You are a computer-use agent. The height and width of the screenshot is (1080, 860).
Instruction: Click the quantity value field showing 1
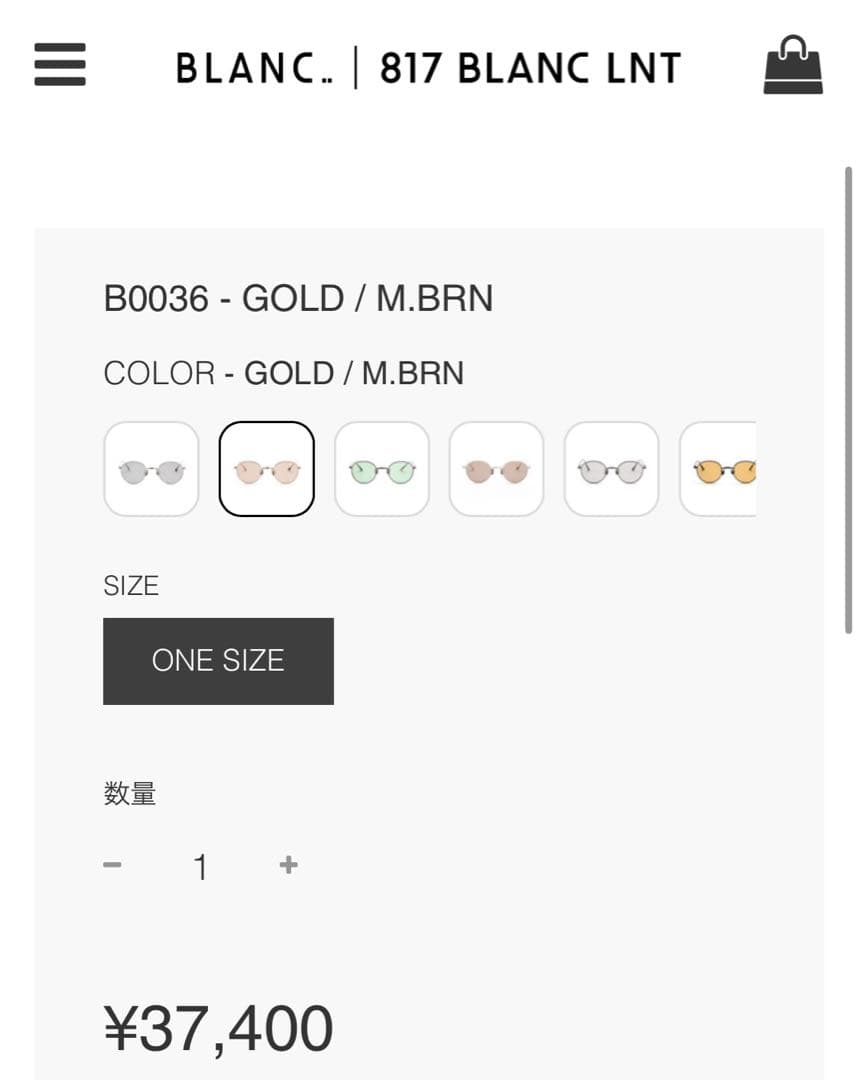[x=200, y=866]
